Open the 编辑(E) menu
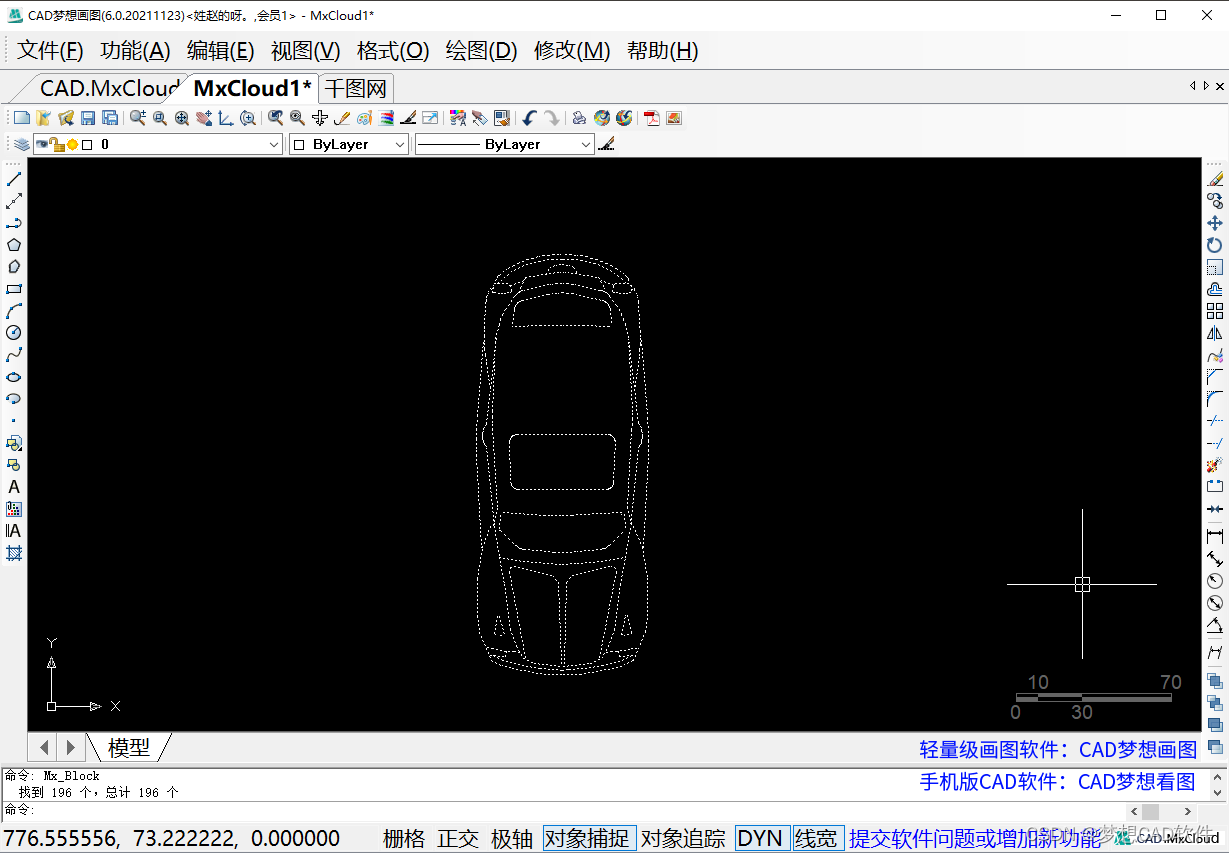The width and height of the screenshot is (1229, 853). click(221, 51)
